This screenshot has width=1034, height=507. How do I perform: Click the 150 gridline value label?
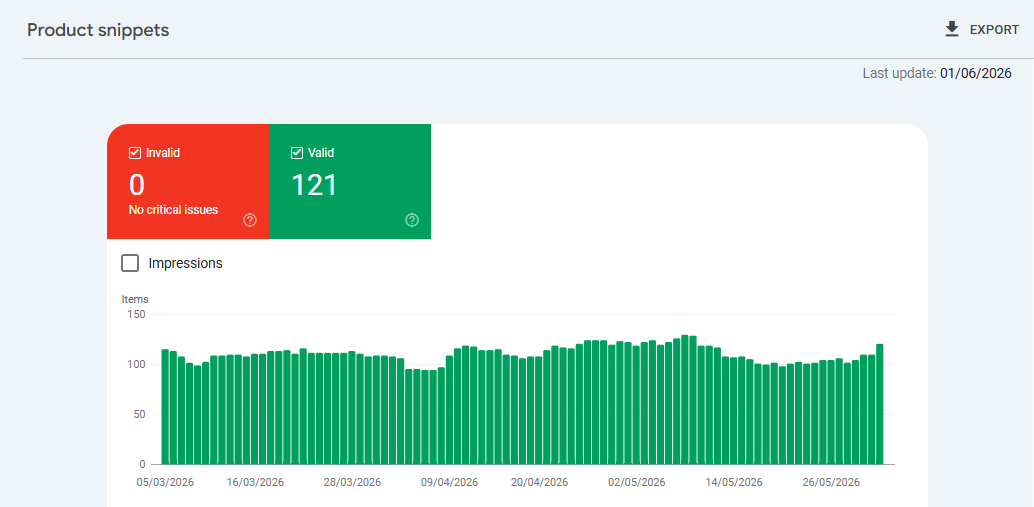pos(137,314)
